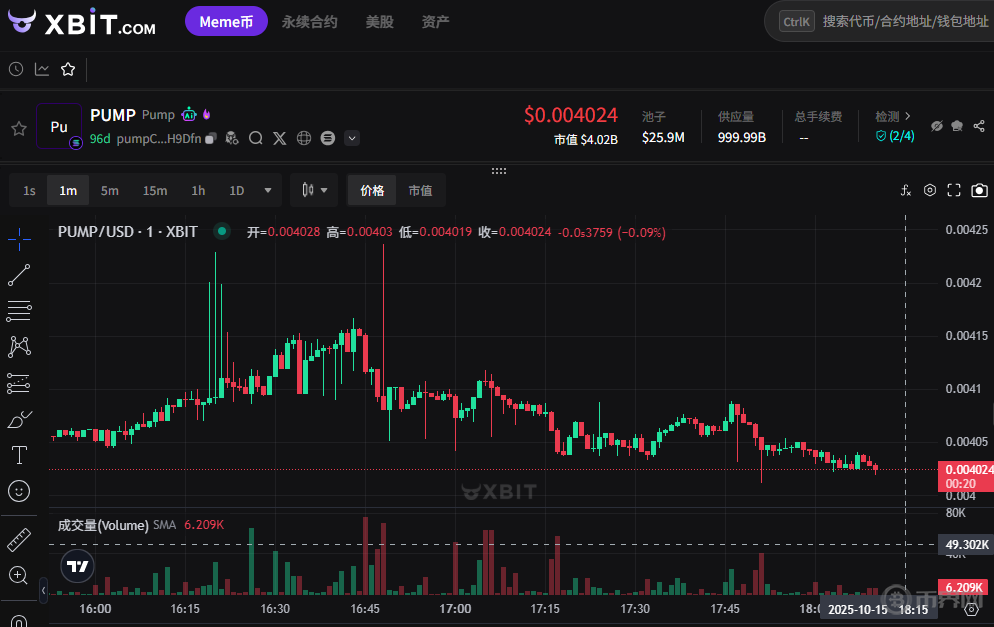994x627 pixels.
Task: Open the indicators fx menu
Action: 906,190
